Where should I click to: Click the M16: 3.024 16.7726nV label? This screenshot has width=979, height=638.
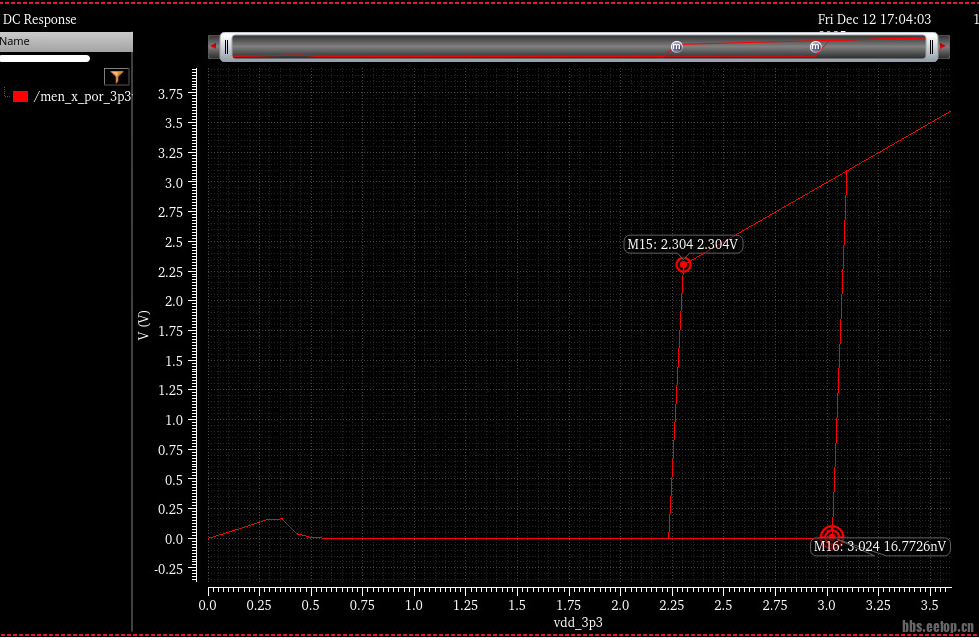880,547
